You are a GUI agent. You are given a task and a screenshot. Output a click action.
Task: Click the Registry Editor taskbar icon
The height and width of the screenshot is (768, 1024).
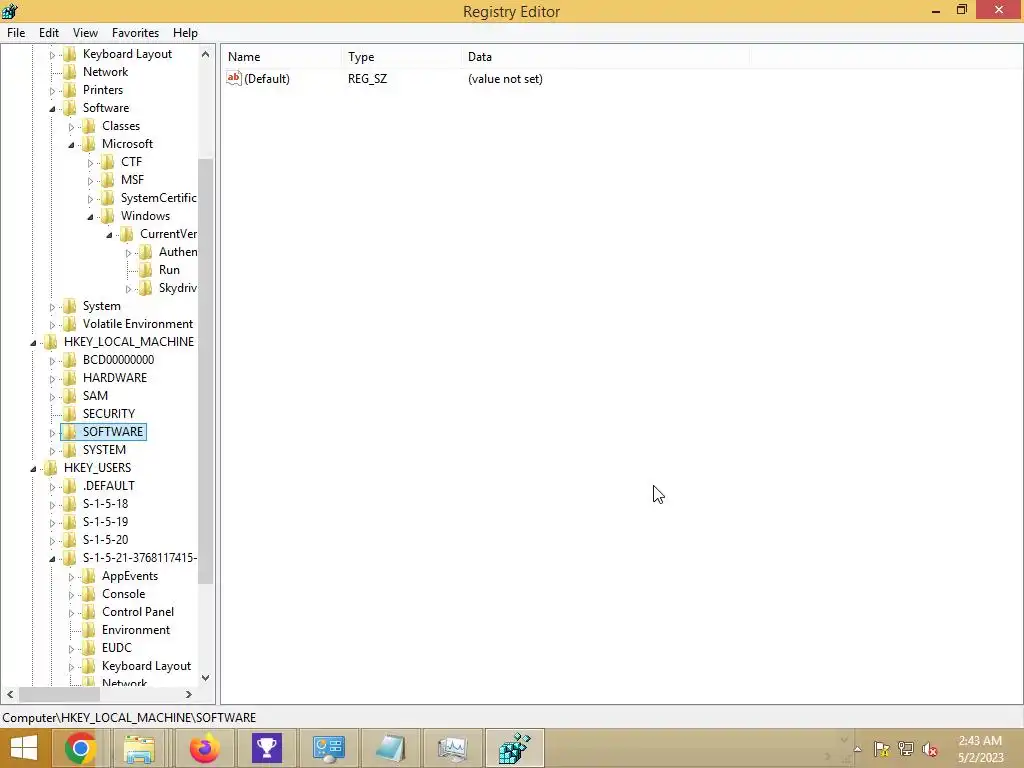(515, 748)
